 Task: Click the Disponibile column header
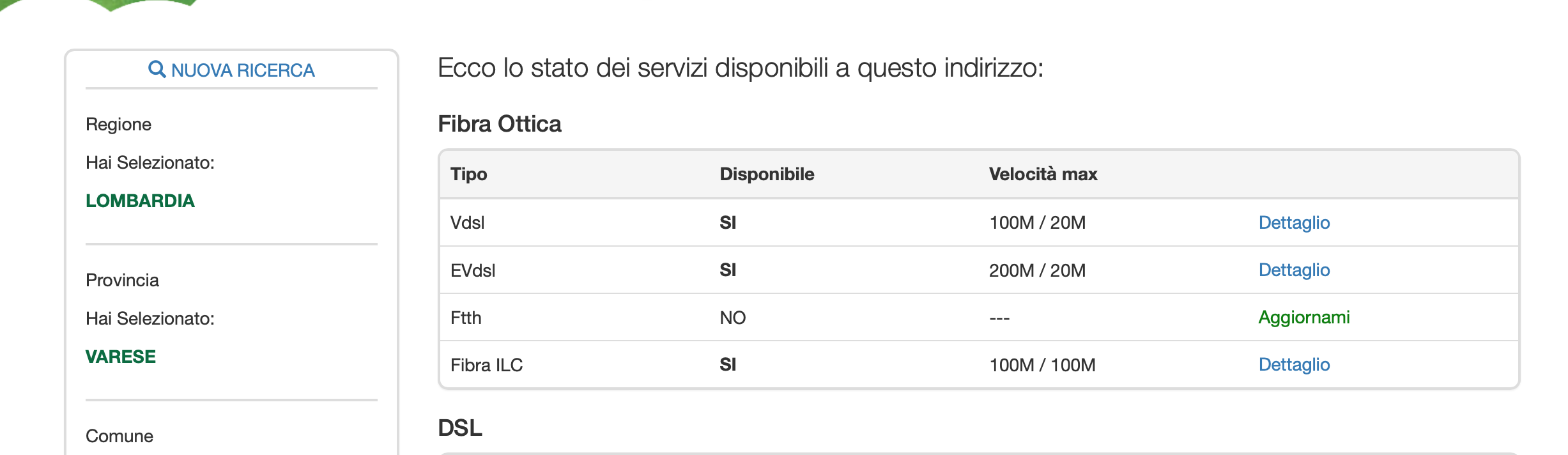point(767,174)
